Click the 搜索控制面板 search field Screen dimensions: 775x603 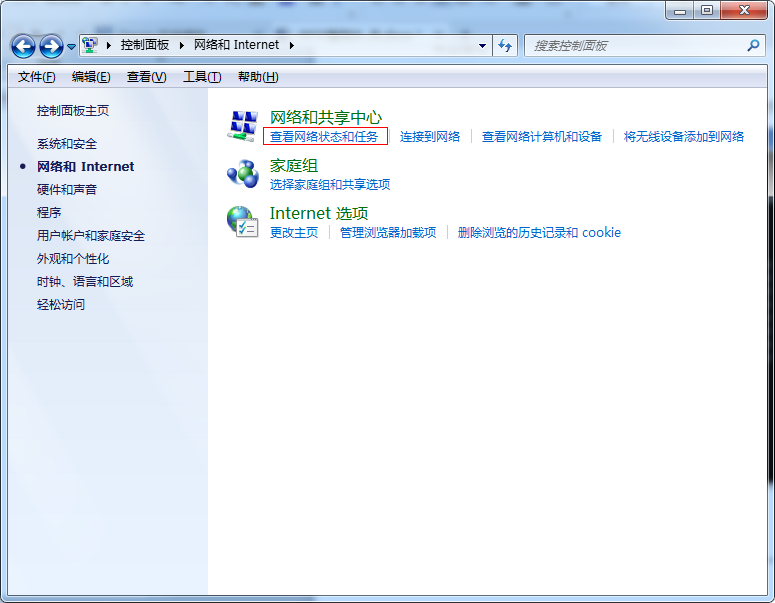coord(635,45)
